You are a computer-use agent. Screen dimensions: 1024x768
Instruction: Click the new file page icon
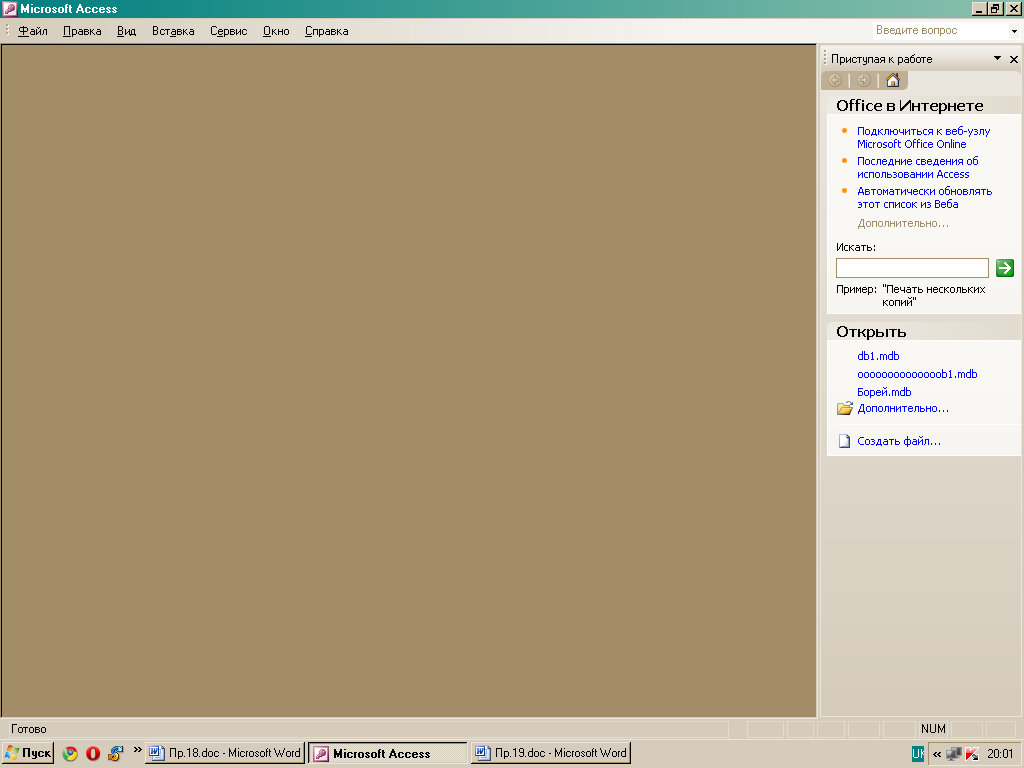coord(844,441)
